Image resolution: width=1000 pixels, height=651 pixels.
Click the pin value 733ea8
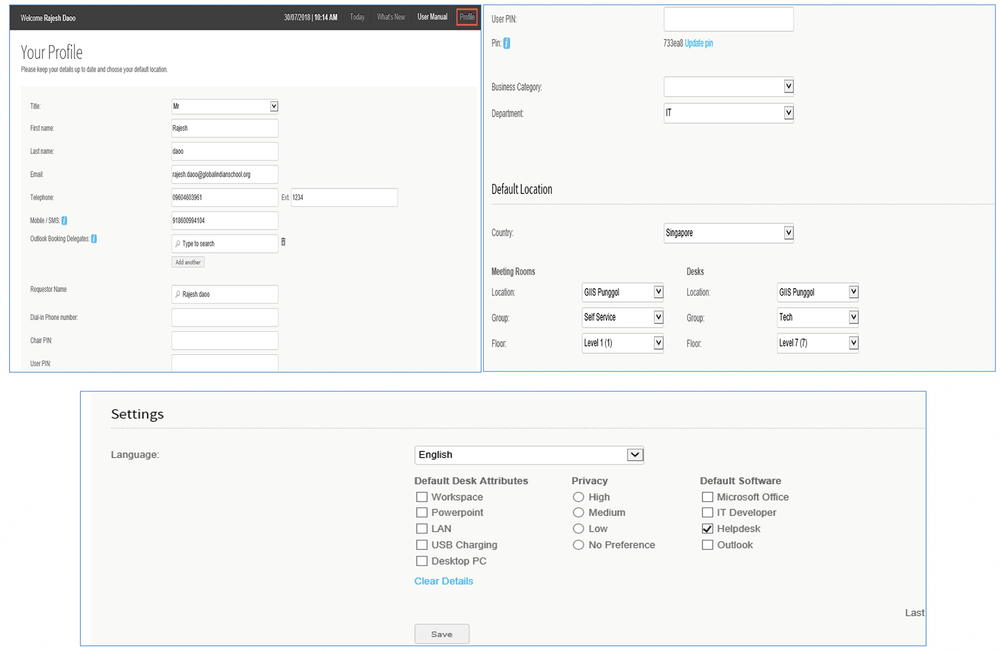(673, 43)
